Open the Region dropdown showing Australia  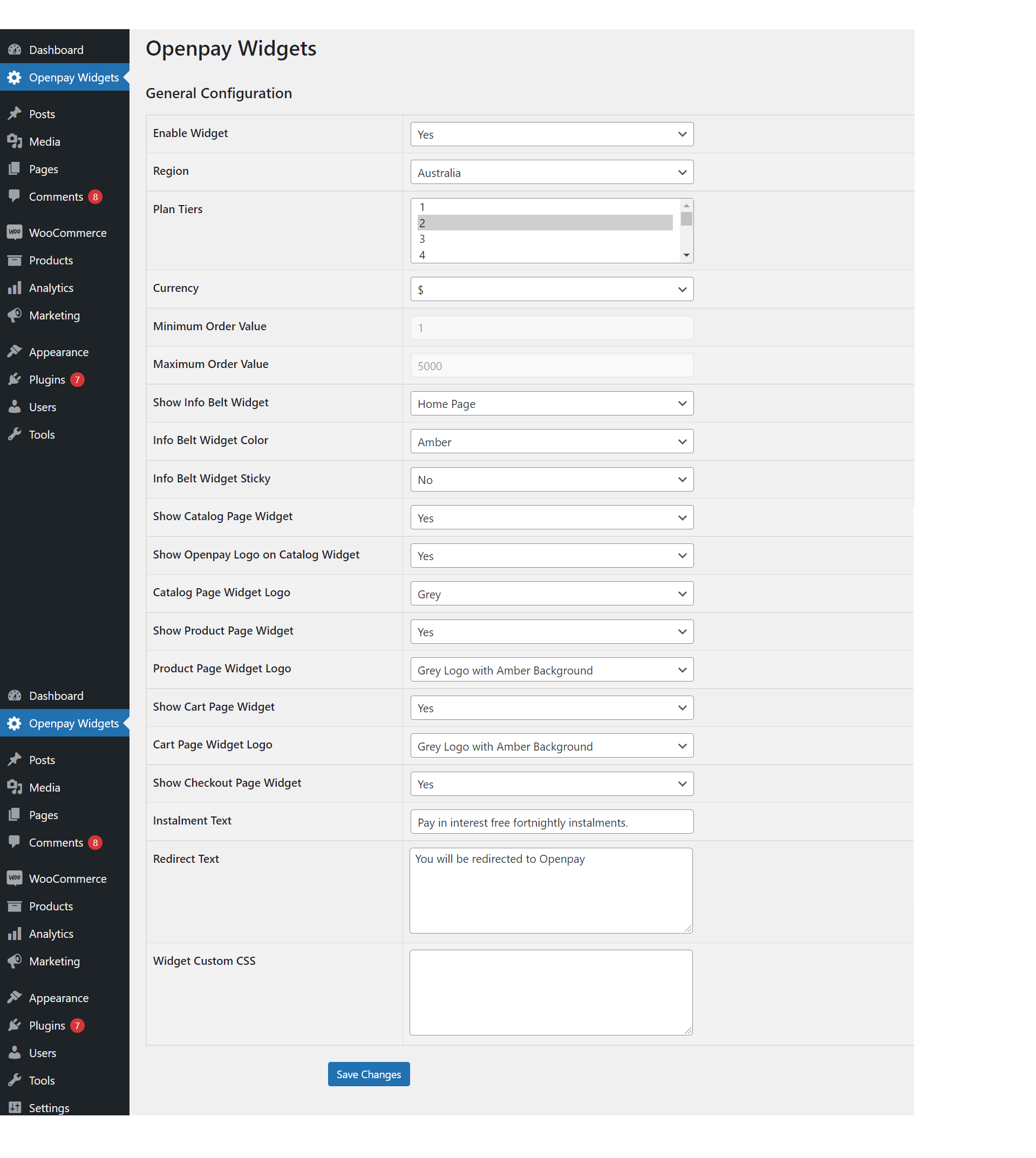pos(551,172)
